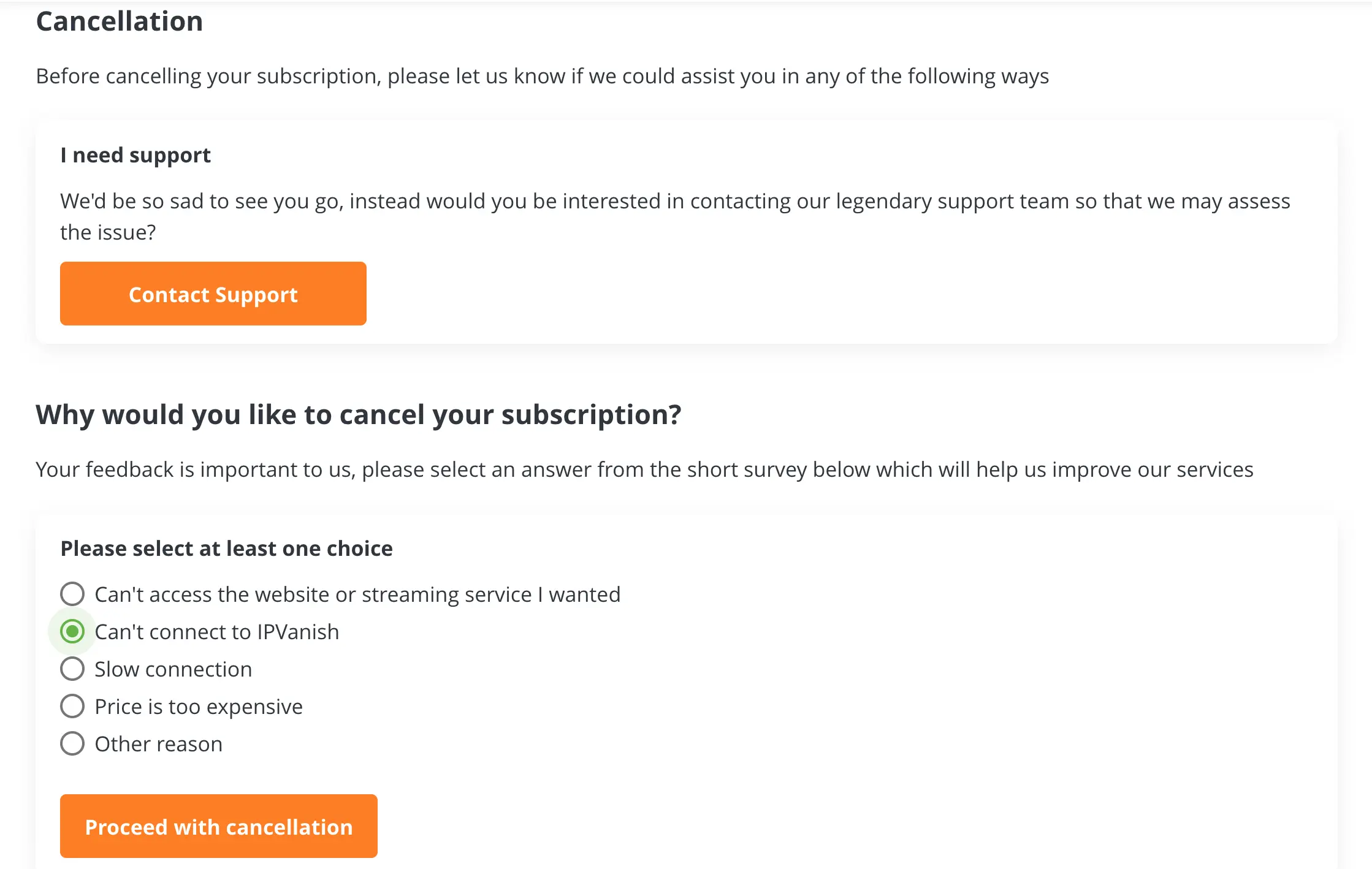Screen dimensions: 1372x869
Task: Click the "I need support" heading
Action: 135,155
